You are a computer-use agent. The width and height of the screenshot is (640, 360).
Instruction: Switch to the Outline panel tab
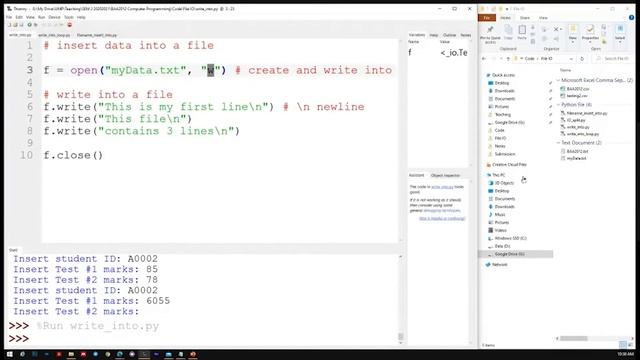[449, 35]
